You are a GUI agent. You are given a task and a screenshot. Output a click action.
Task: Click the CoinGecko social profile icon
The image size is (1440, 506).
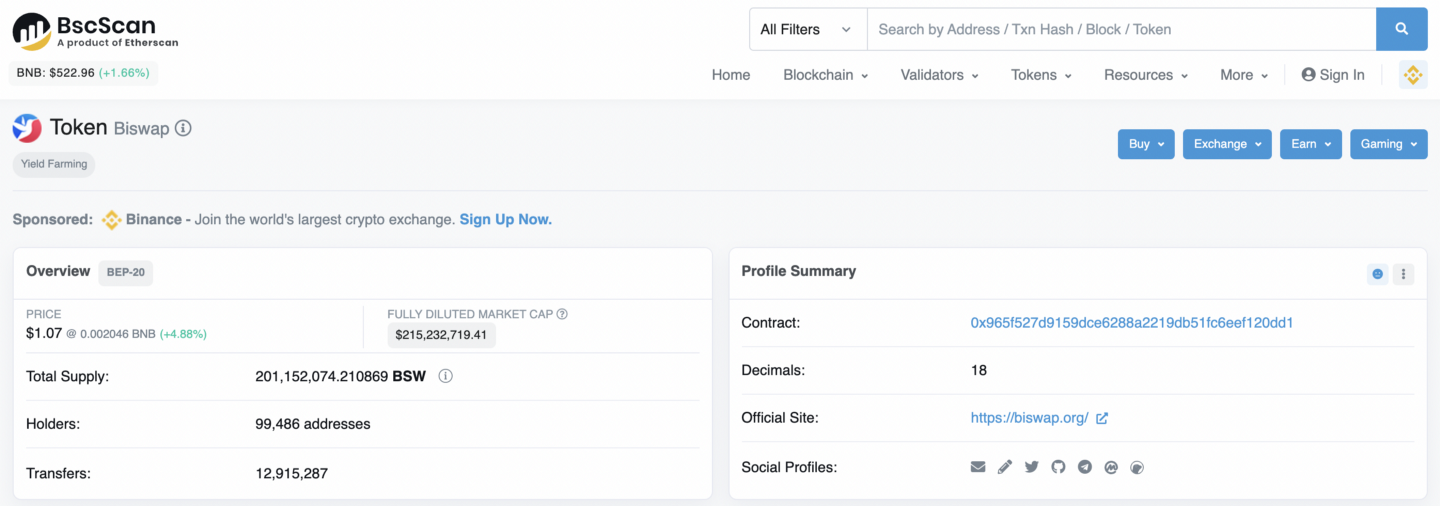pos(1136,467)
